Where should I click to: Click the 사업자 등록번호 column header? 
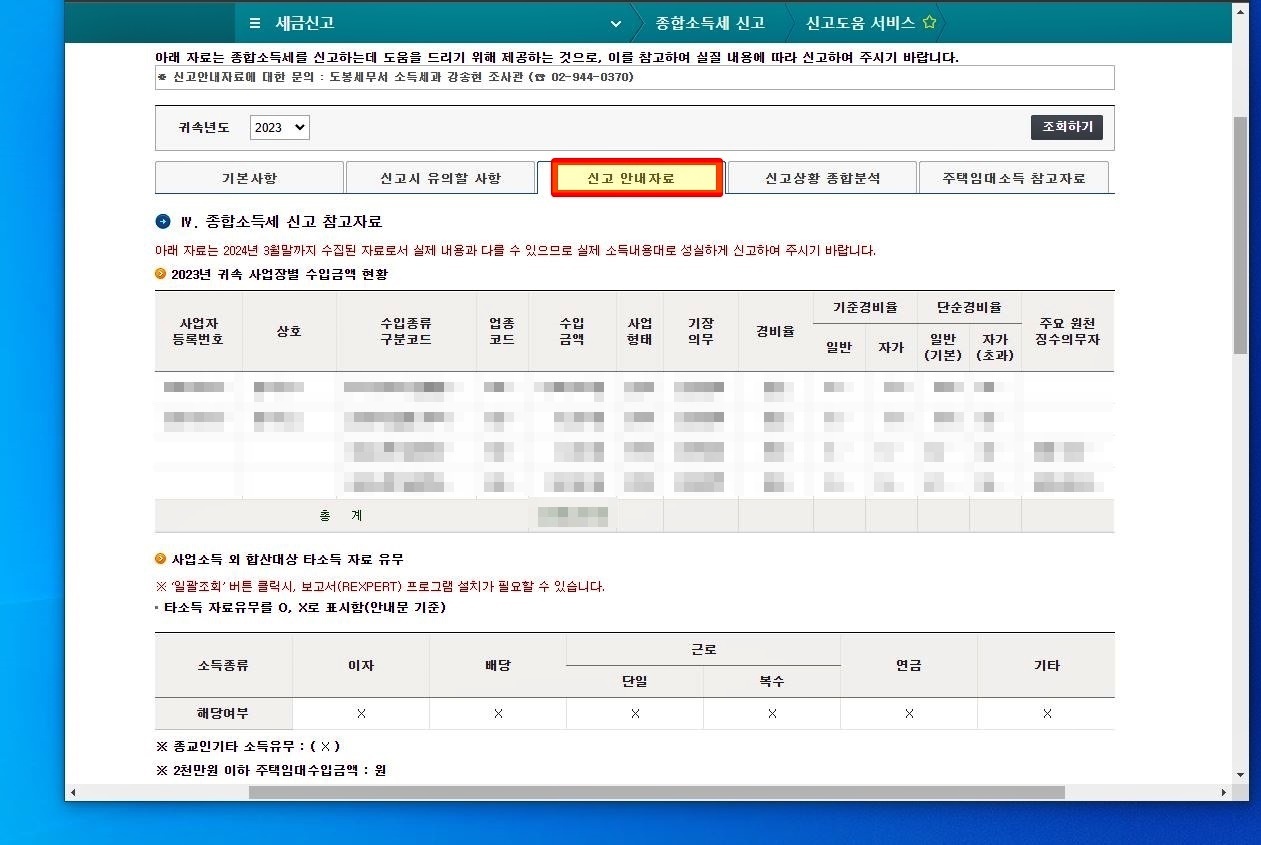tap(198, 331)
